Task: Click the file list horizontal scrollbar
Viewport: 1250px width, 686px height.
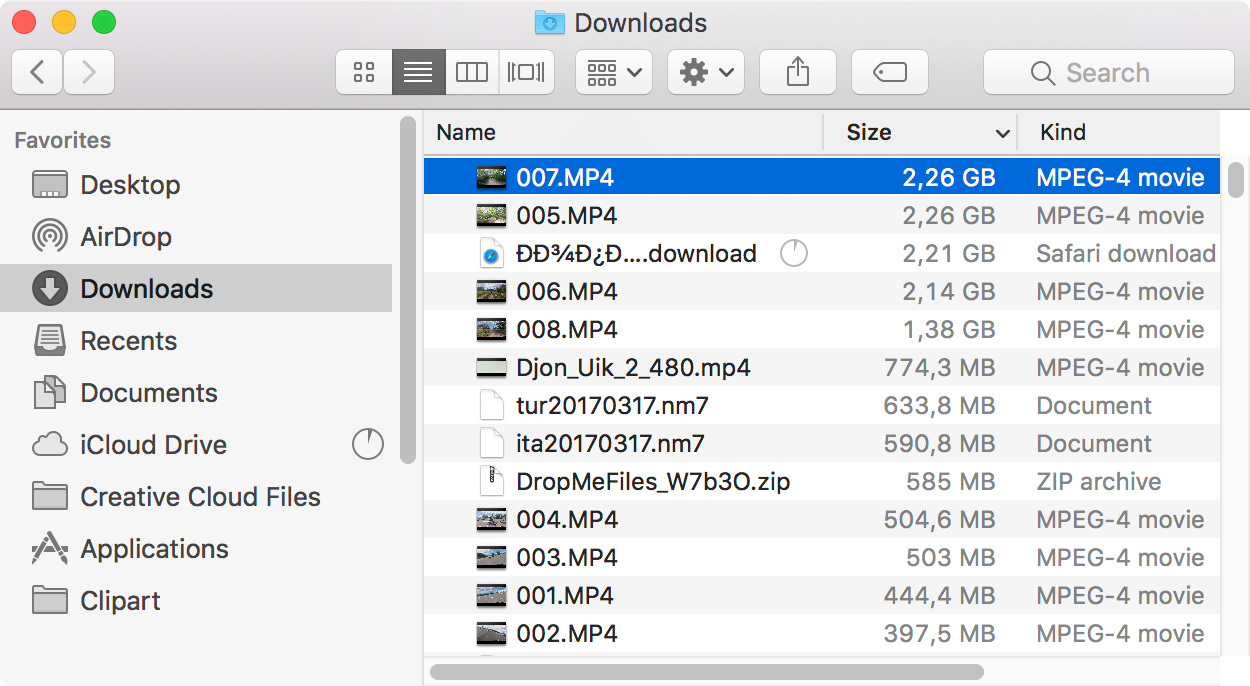Action: tap(706, 672)
